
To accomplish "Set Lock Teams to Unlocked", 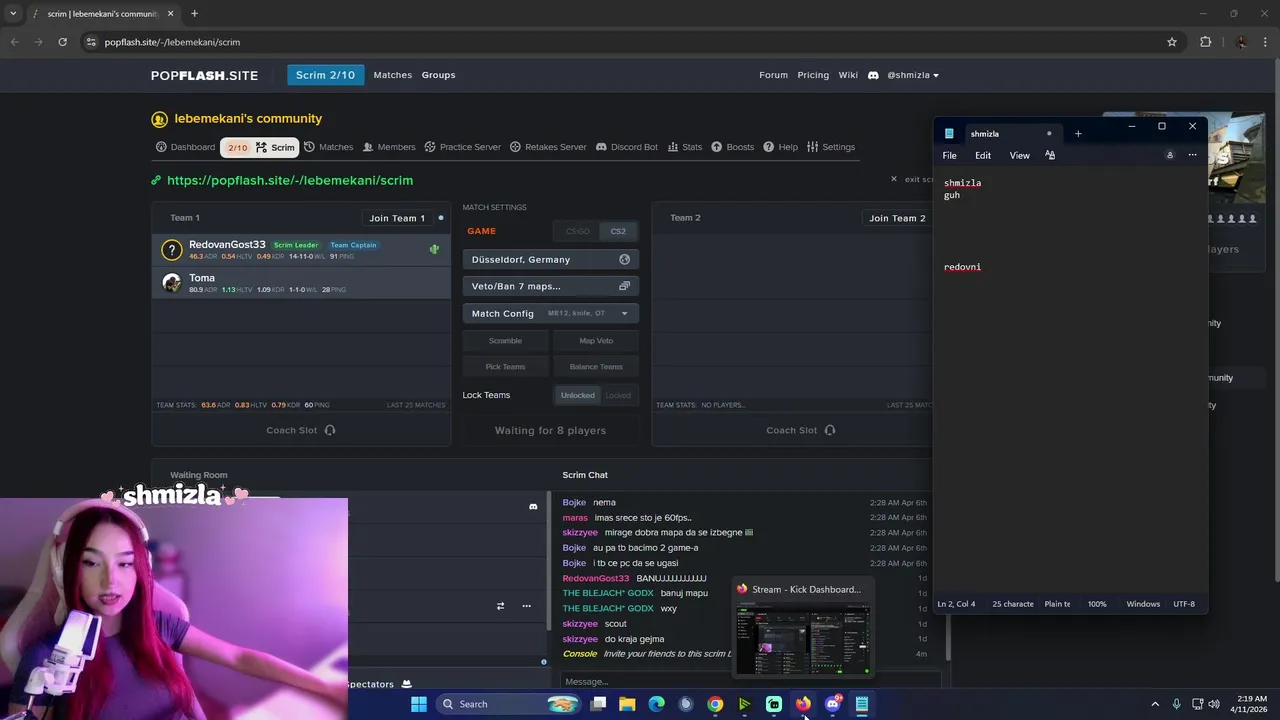I will (x=577, y=395).
